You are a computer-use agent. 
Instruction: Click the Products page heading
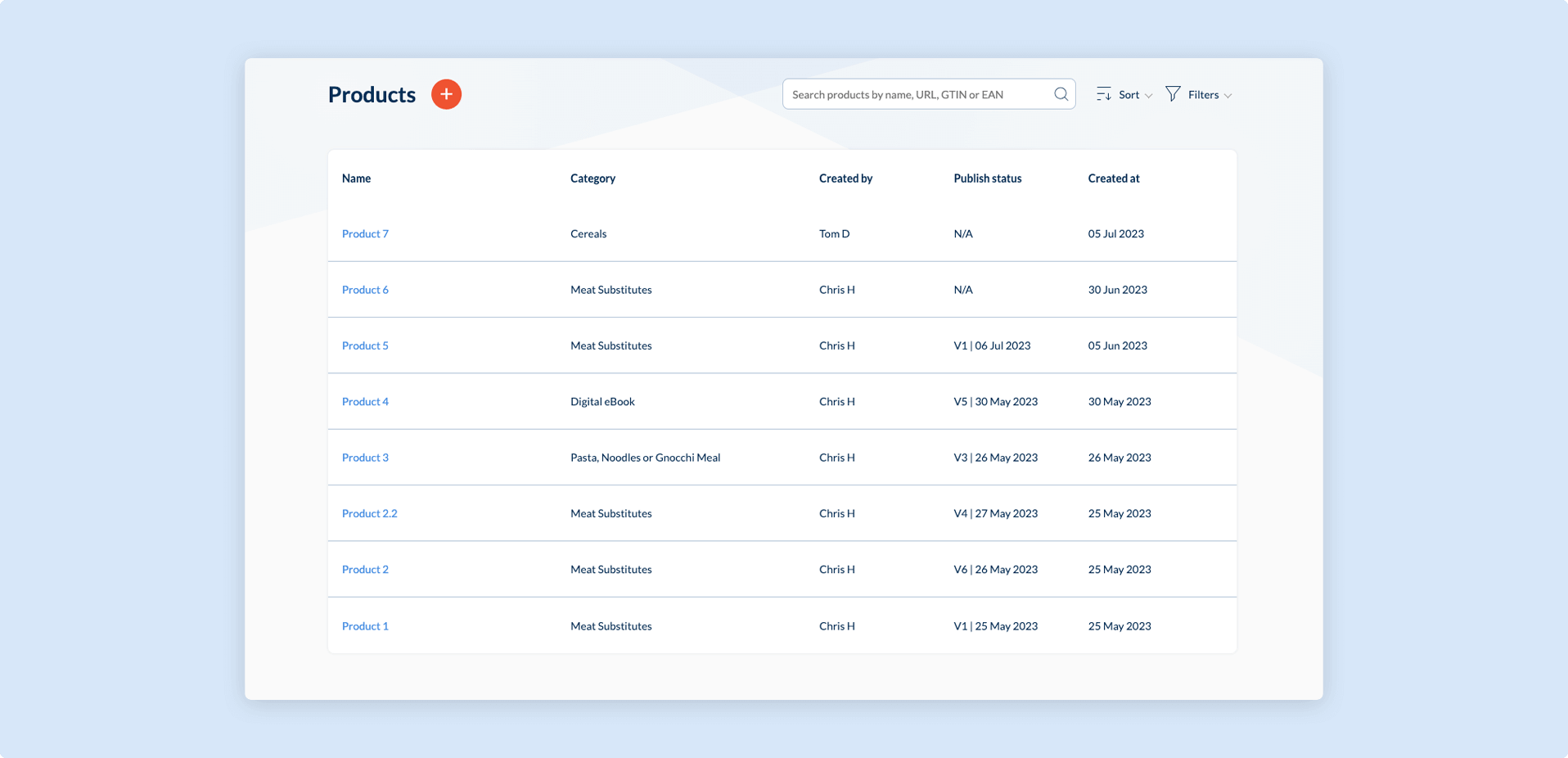click(x=372, y=95)
